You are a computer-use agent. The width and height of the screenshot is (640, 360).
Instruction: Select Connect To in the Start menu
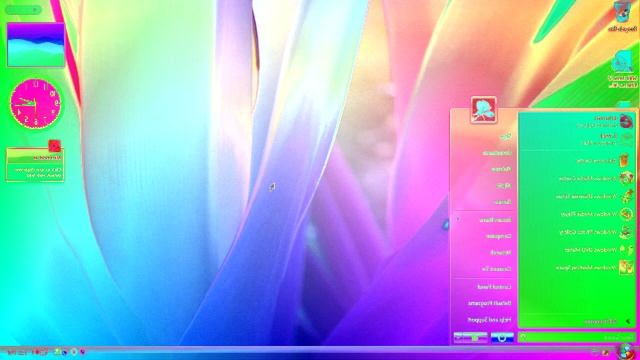[496, 269]
